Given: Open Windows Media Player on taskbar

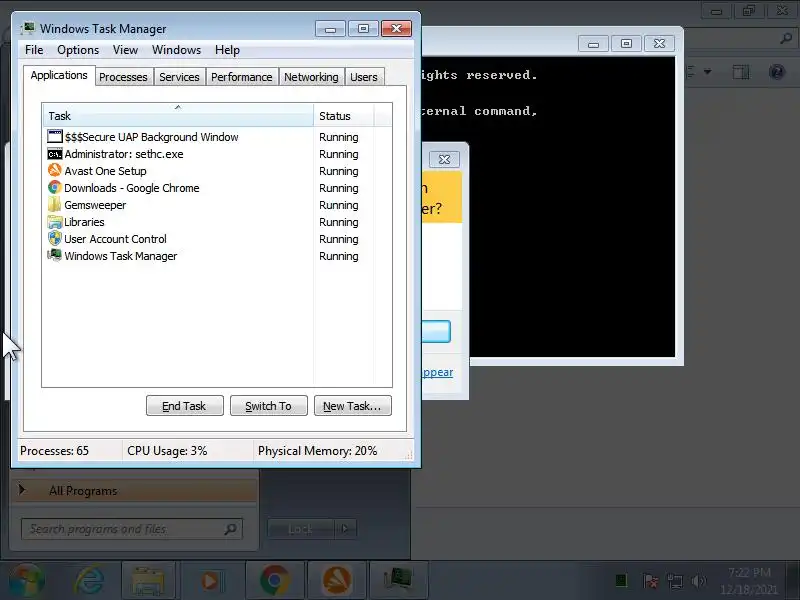Looking at the screenshot, I should [x=210, y=581].
